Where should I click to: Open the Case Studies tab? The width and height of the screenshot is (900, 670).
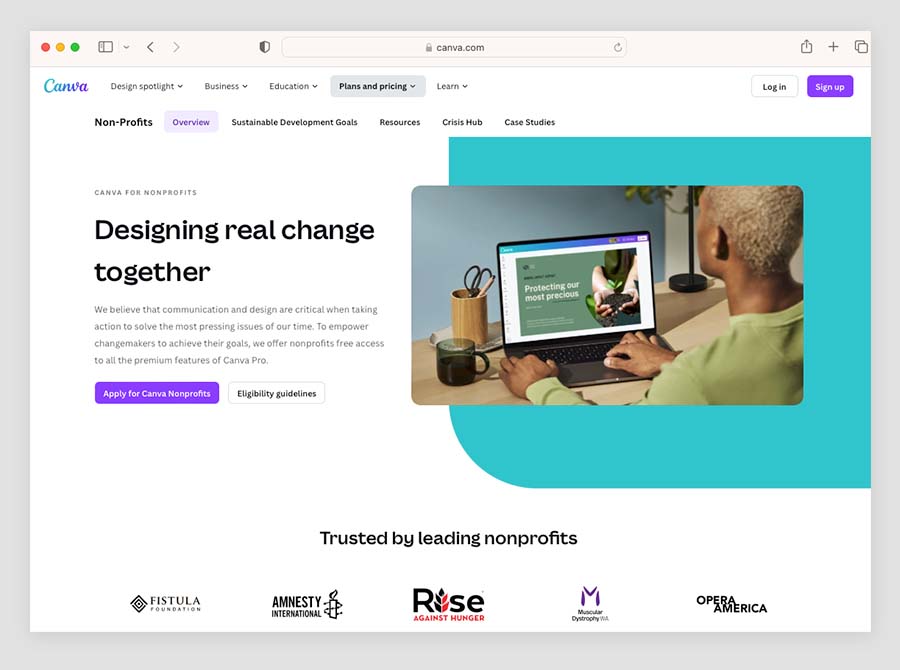pyautogui.click(x=530, y=122)
